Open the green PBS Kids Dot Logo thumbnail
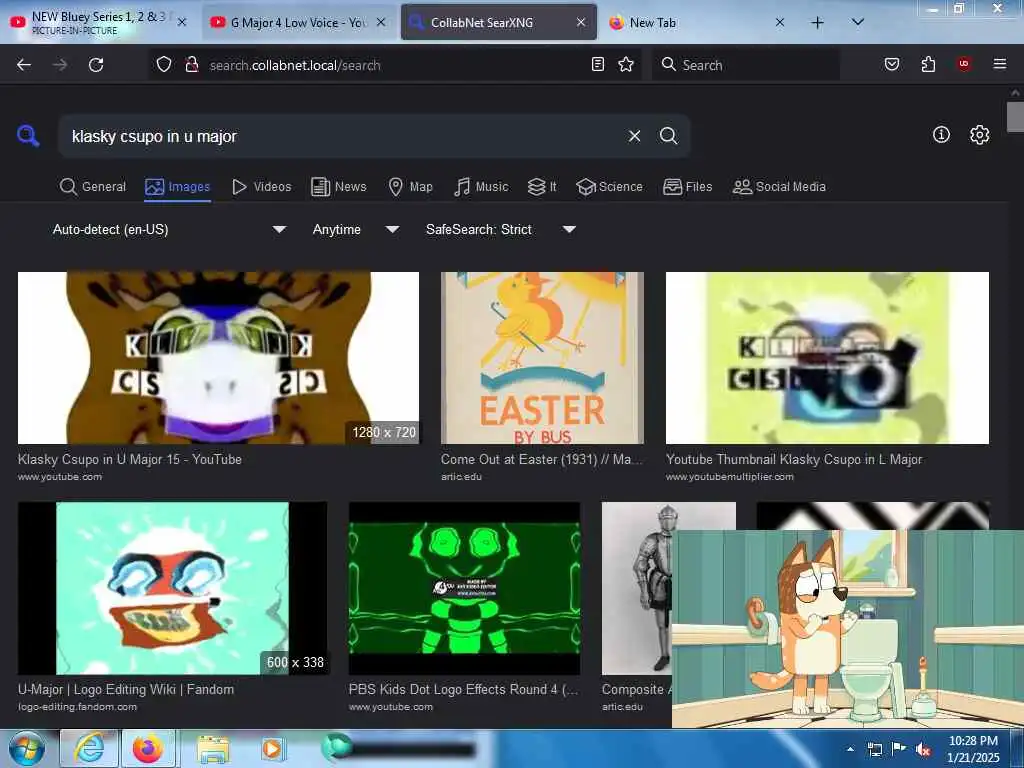Viewport: 1024px width, 768px height. 464,588
